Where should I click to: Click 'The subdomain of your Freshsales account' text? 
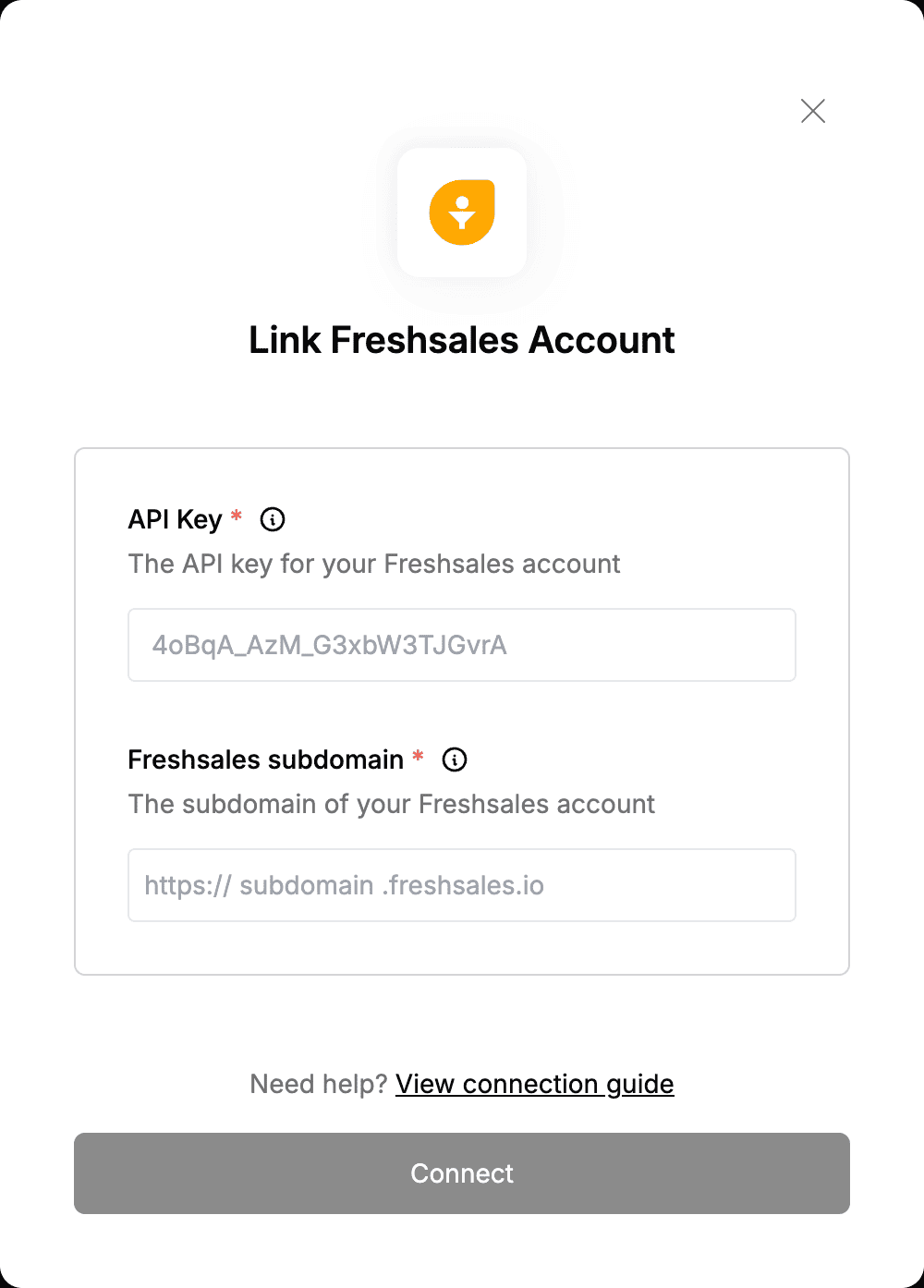pyautogui.click(x=392, y=804)
